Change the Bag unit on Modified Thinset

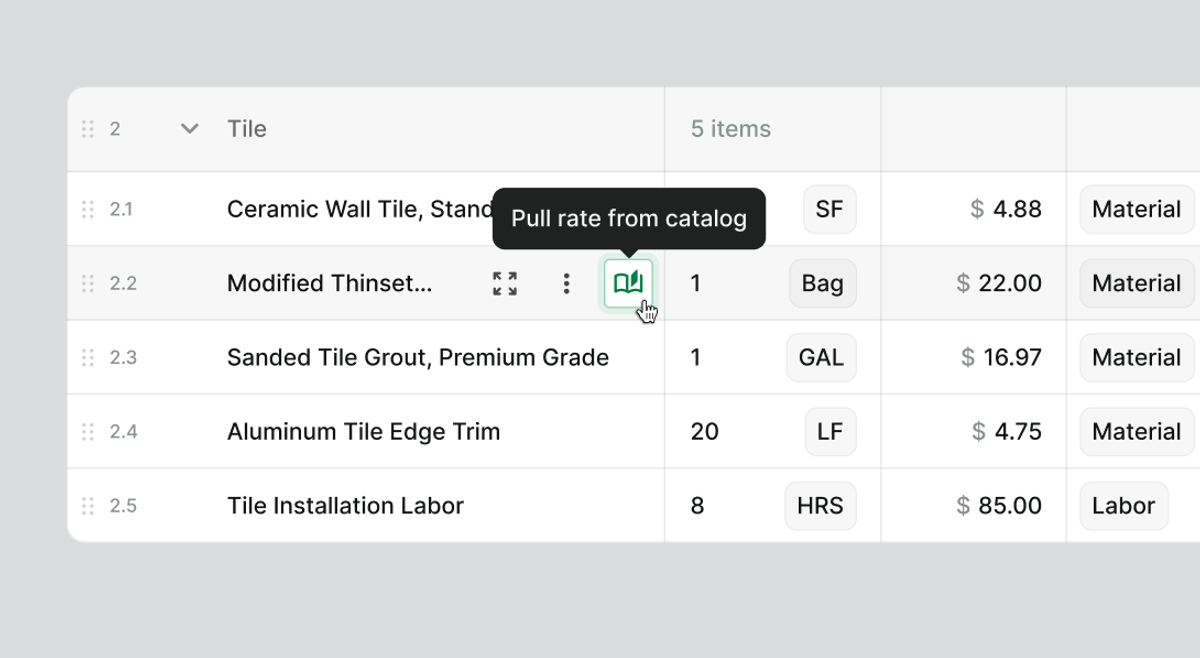[822, 284]
